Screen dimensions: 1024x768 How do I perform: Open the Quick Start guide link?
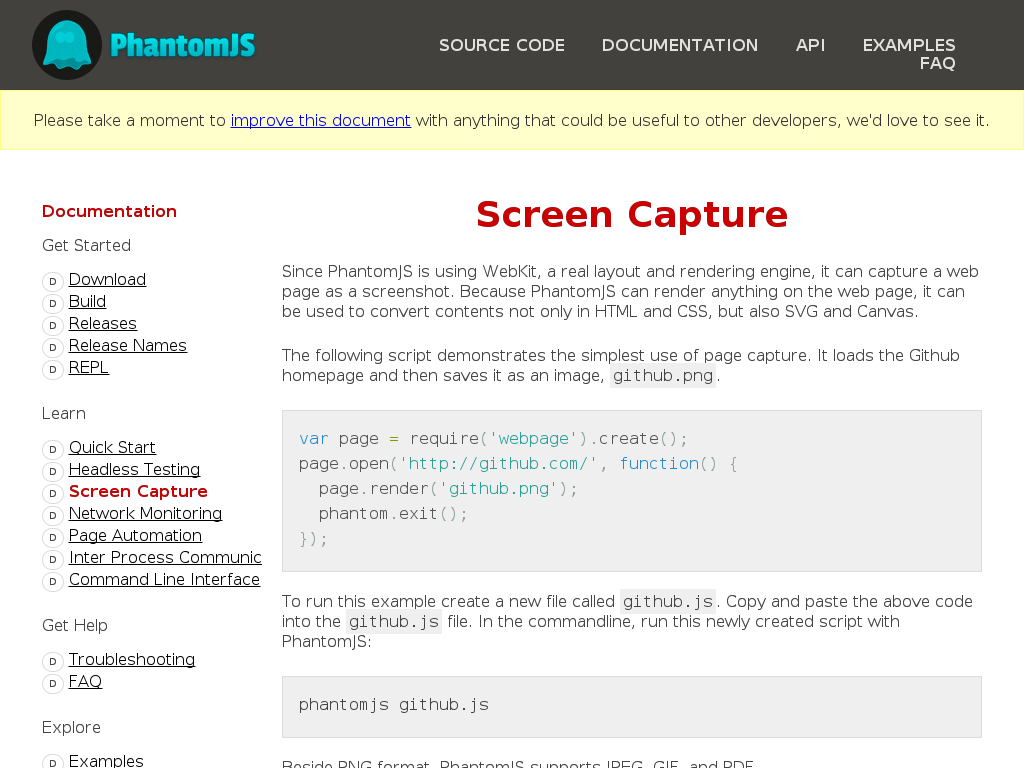[x=112, y=447]
